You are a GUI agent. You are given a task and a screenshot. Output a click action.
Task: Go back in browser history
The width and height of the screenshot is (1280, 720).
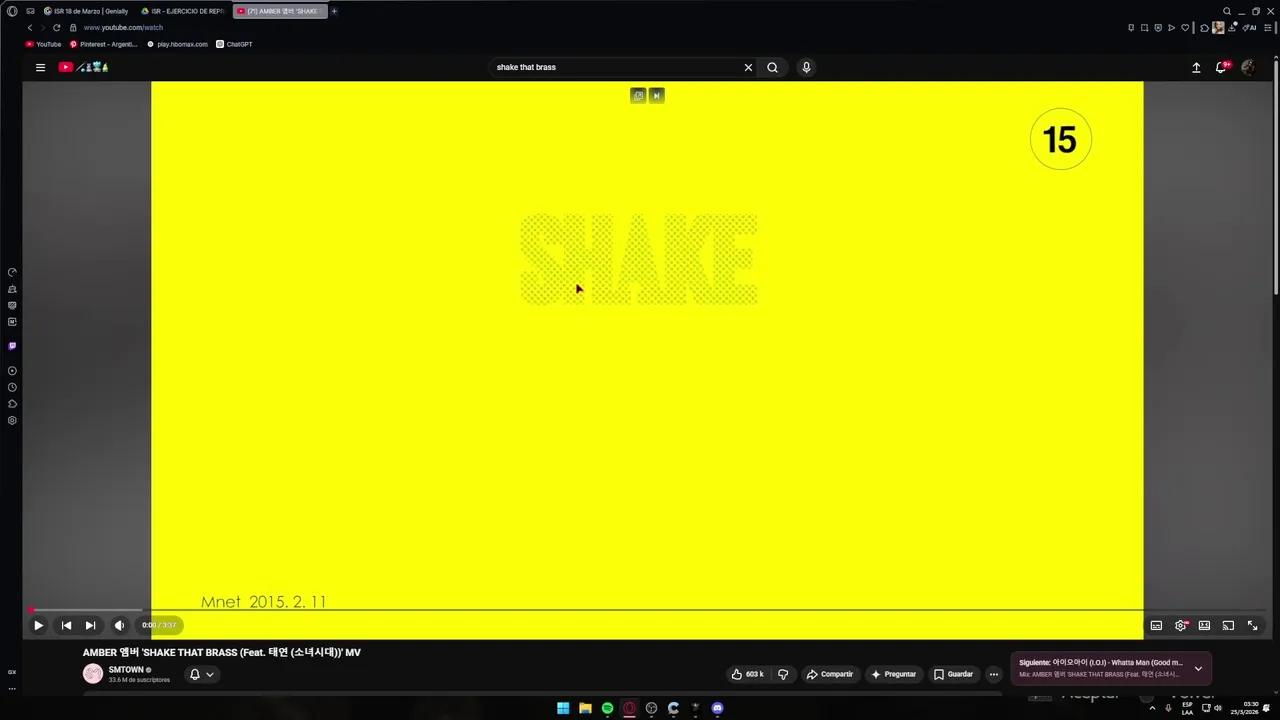[x=30, y=28]
